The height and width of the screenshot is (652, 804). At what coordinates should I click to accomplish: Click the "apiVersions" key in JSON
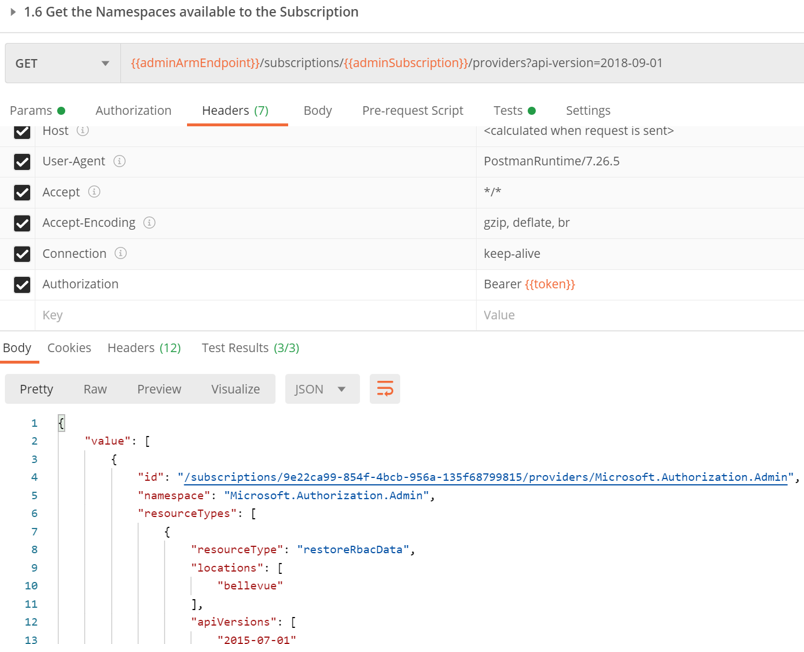point(234,622)
